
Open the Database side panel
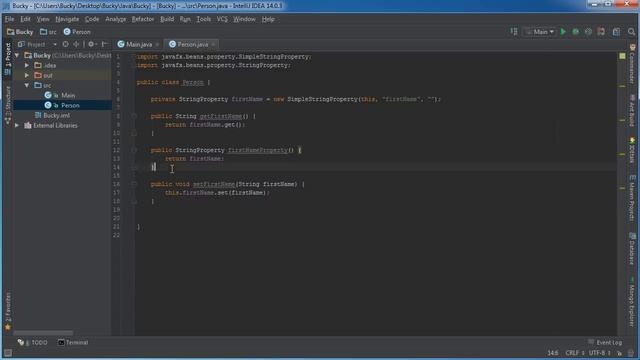(x=632, y=249)
